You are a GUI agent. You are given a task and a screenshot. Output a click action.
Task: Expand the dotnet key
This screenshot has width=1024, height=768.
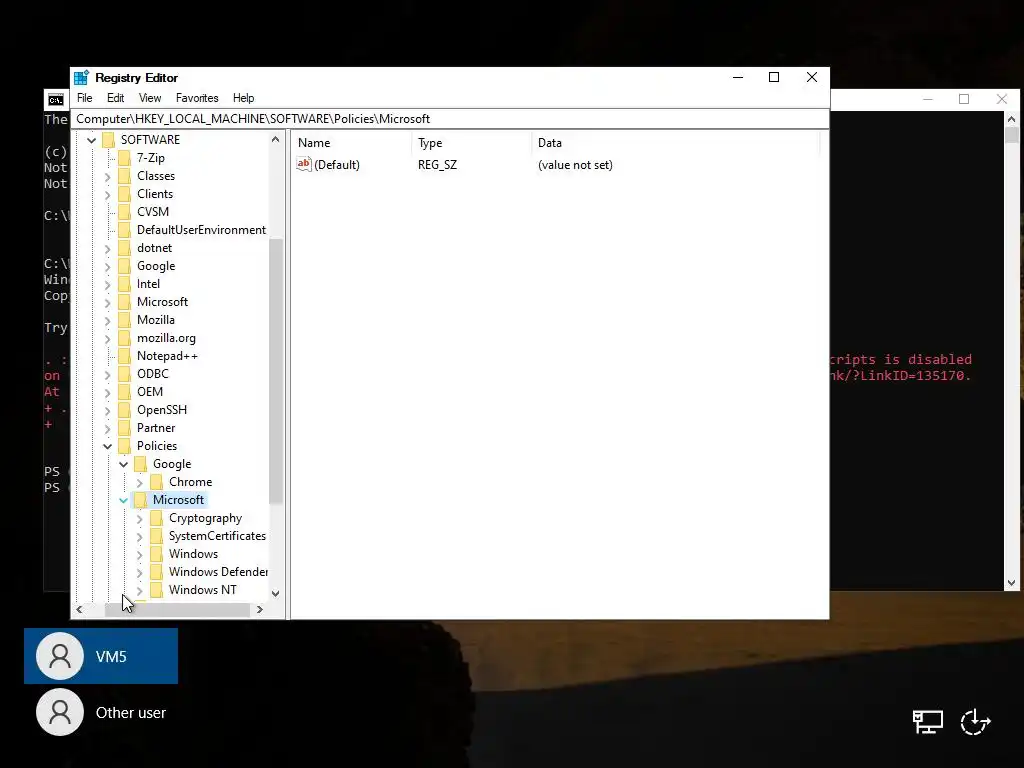point(108,248)
